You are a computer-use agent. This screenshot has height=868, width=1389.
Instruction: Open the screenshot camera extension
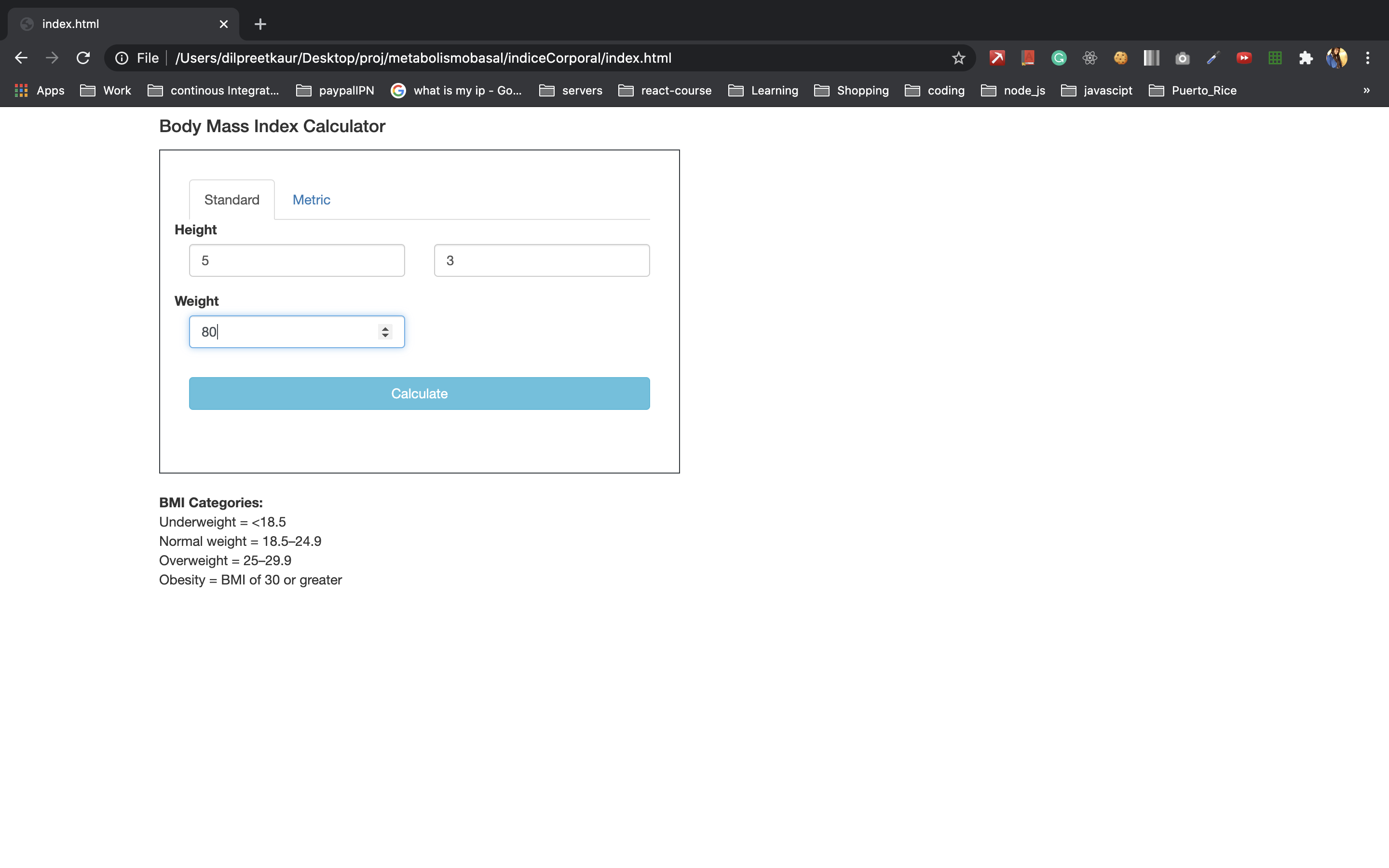click(x=1183, y=57)
